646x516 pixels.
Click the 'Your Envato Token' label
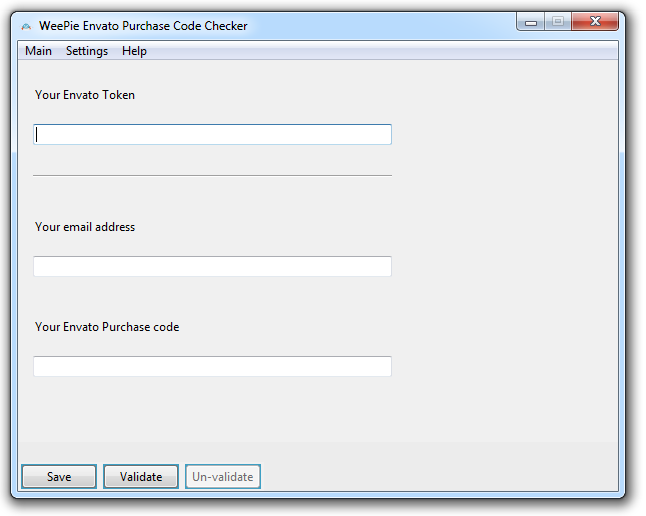tap(85, 95)
